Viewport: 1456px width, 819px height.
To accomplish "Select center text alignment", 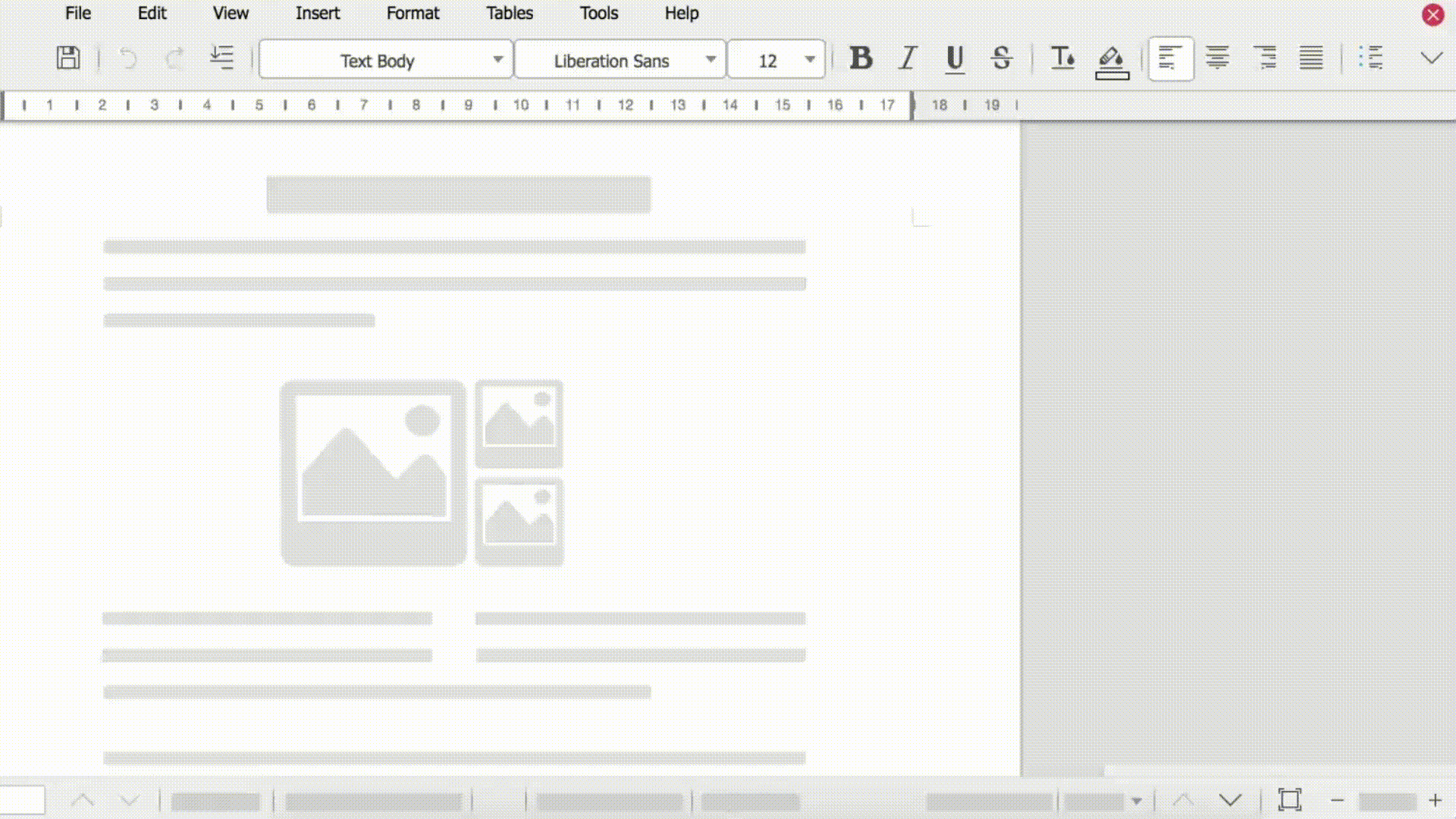I will pos(1217,58).
